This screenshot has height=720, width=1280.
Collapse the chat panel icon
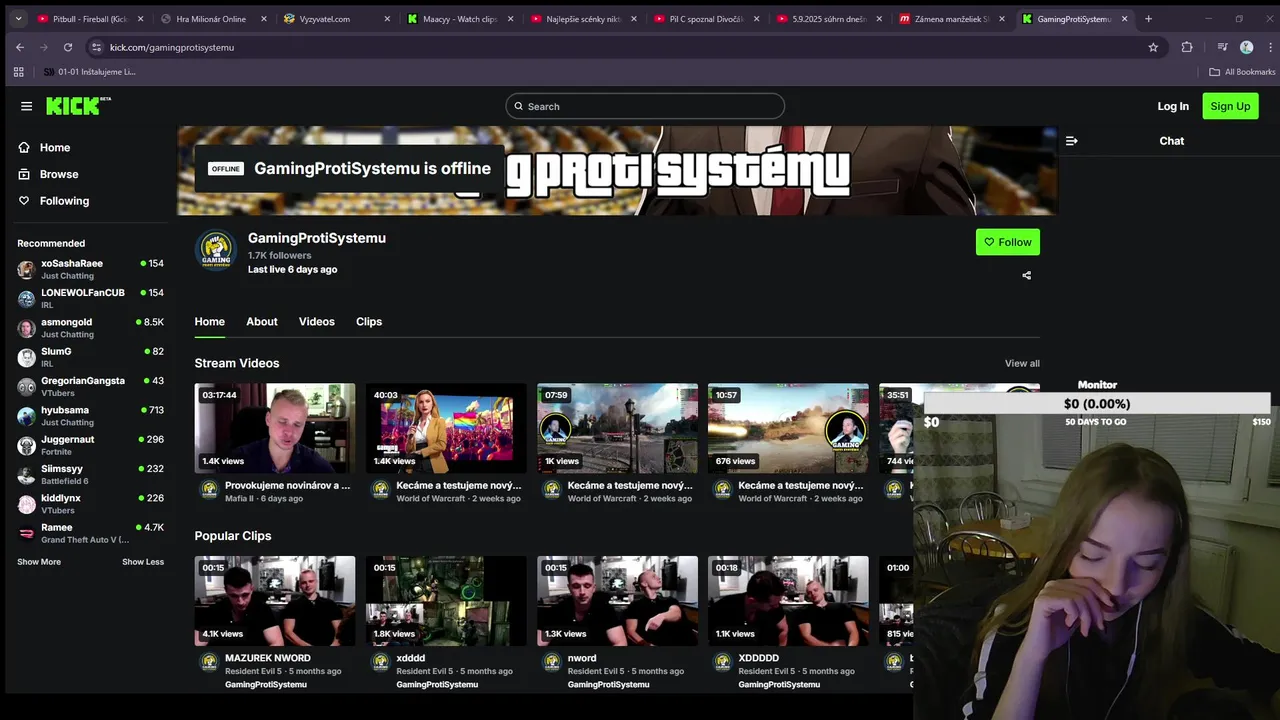[x=1071, y=141]
